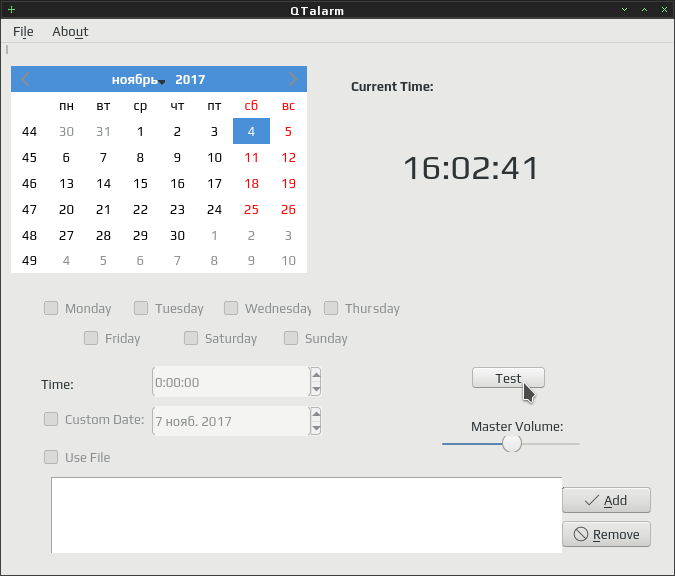The height and width of the screenshot is (576, 675).
Task: Select November 28 in calendar
Action: [103, 235]
